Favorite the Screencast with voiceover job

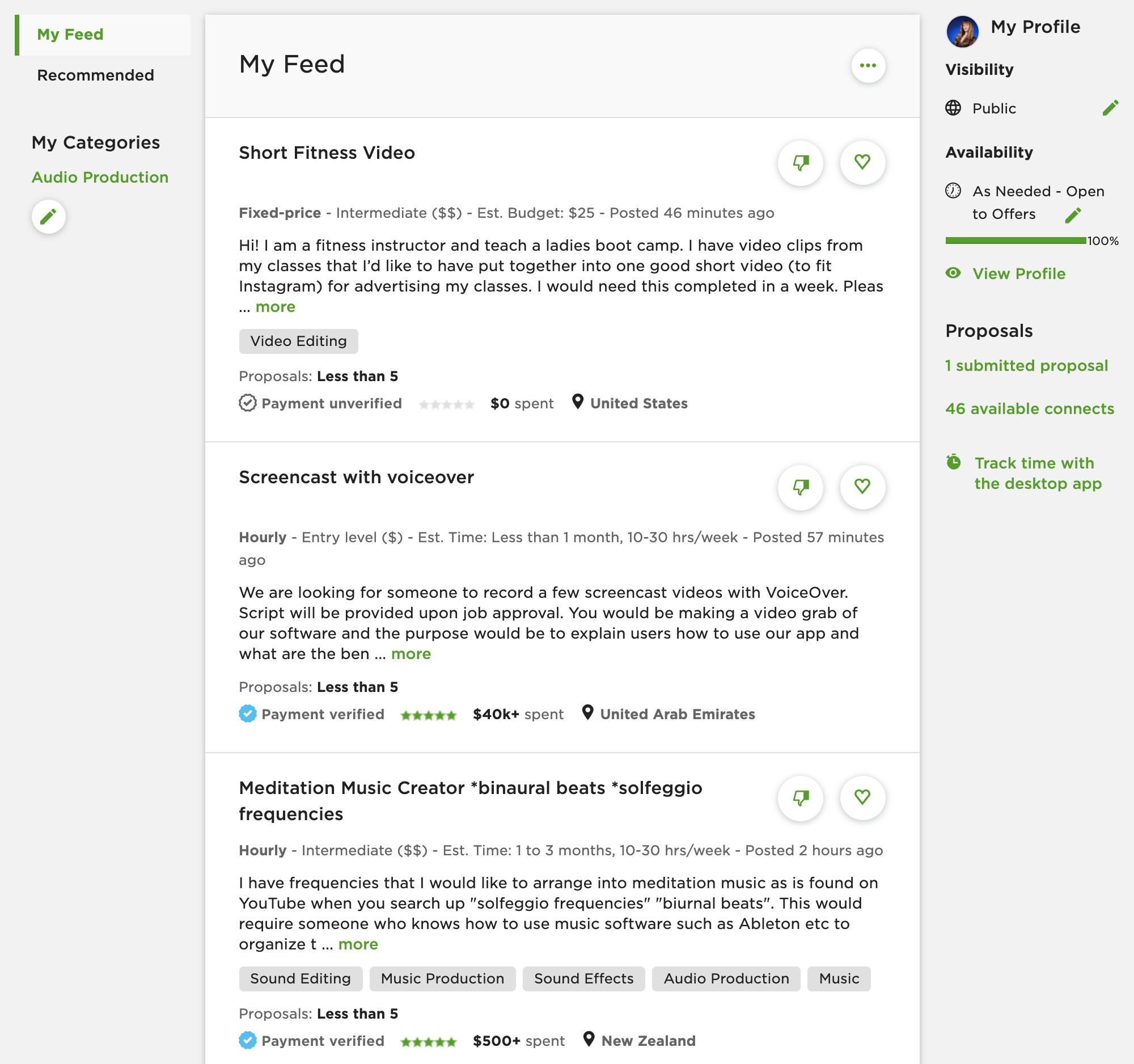(x=862, y=487)
